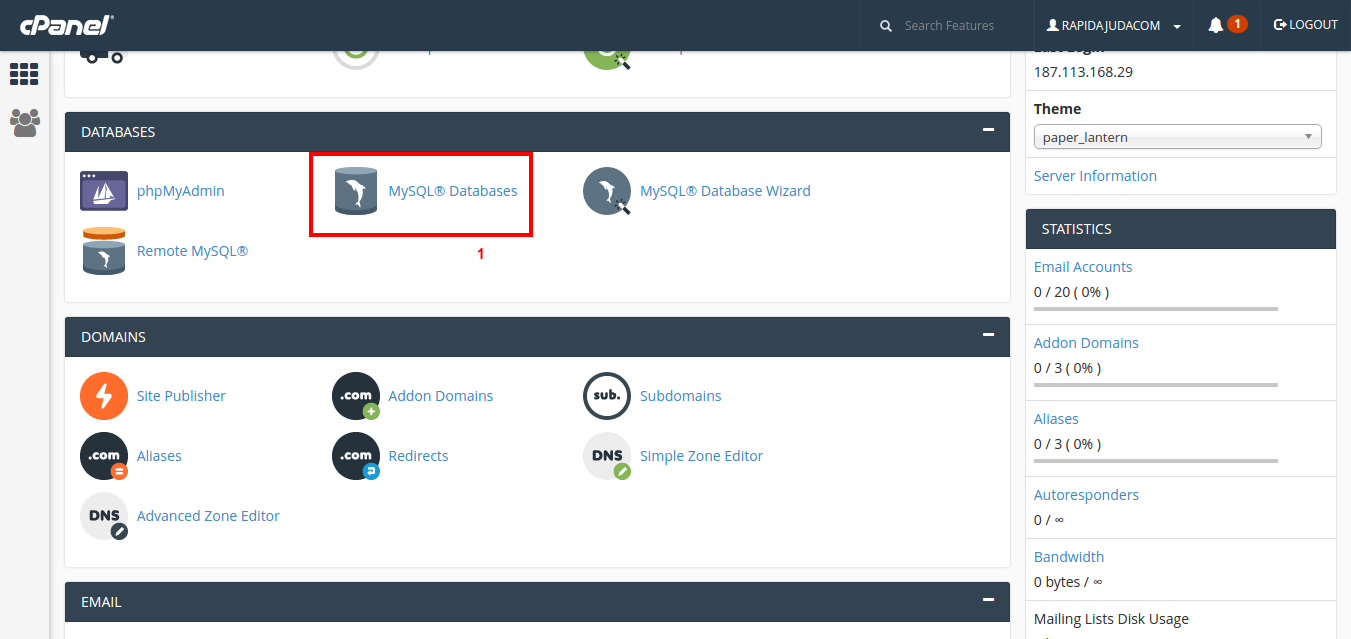Image resolution: width=1351 pixels, height=639 pixels.
Task: Open the RAPIDAJUDACOM user menu
Action: click(x=1114, y=26)
